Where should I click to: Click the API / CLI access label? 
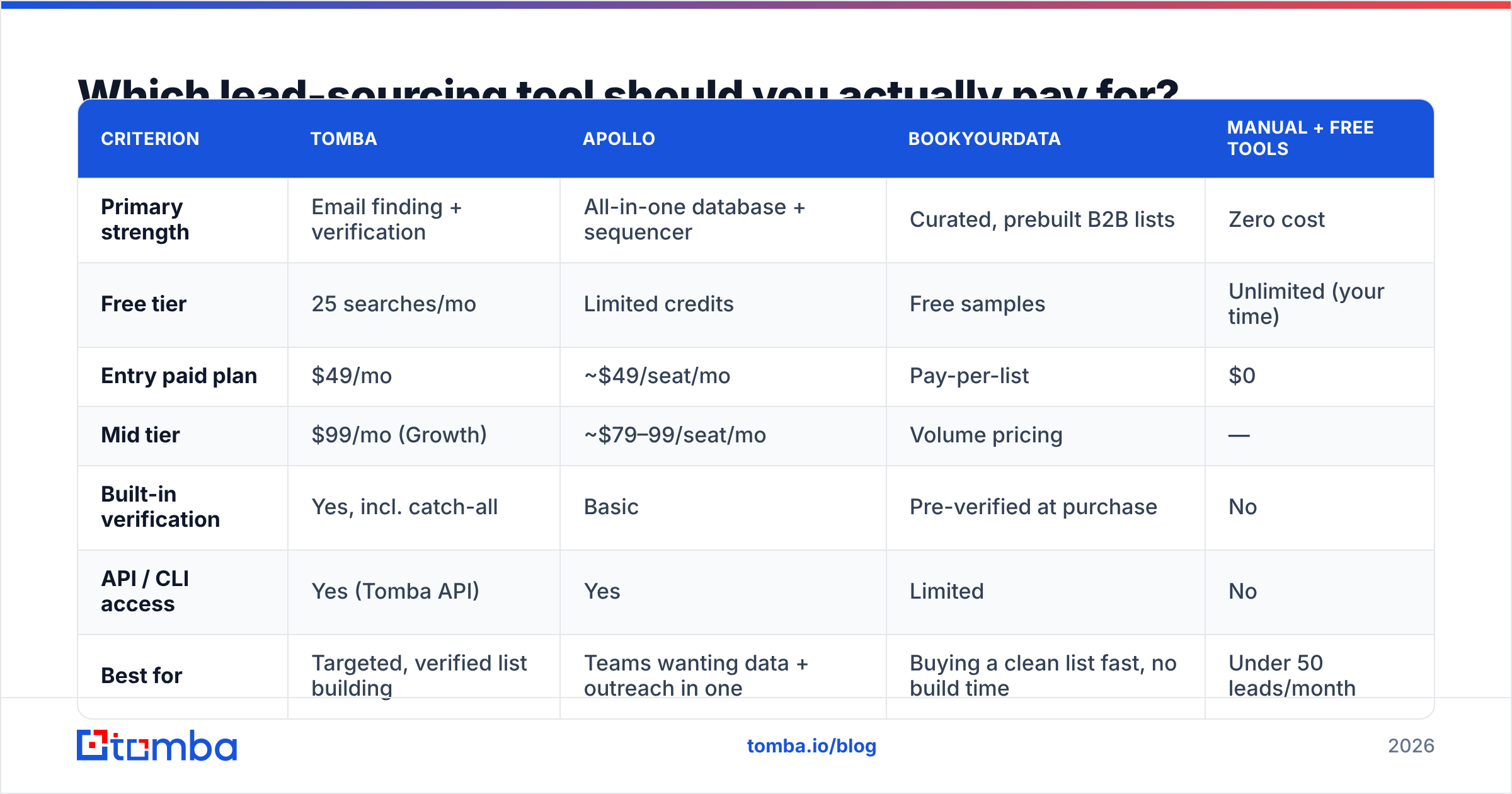click(145, 591)
